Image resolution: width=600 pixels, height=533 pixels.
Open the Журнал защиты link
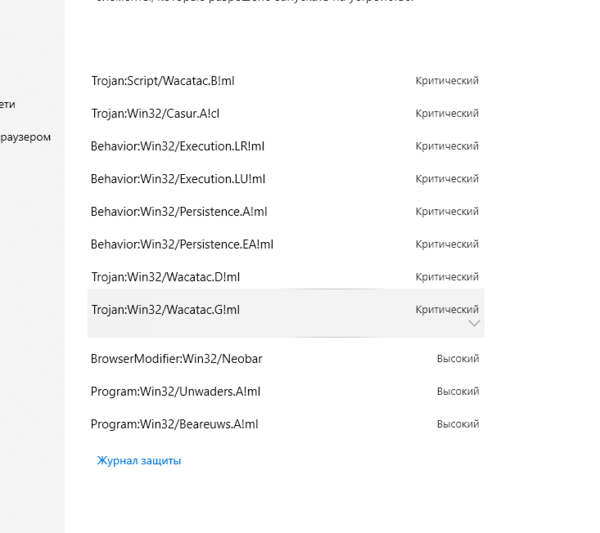tap(139, 461)
